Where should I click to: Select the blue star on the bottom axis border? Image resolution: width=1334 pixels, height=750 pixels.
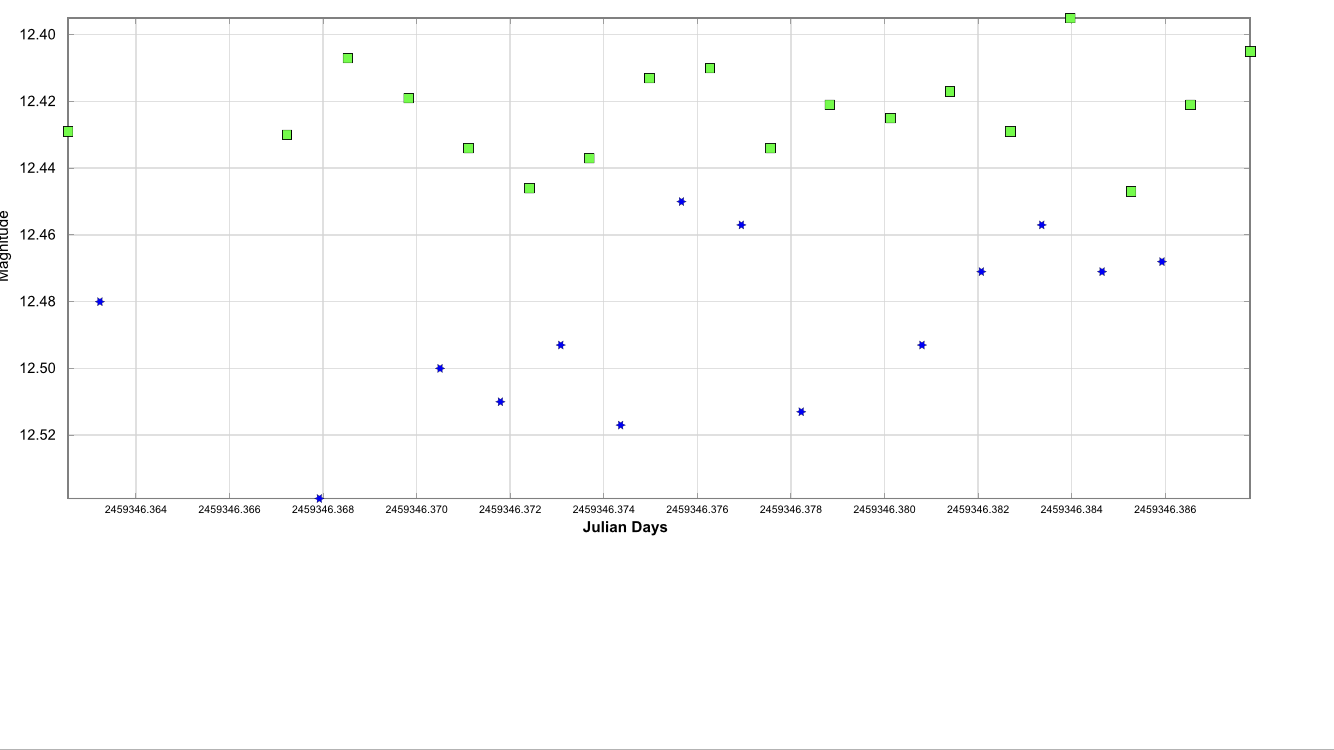[x=319, y=498]
